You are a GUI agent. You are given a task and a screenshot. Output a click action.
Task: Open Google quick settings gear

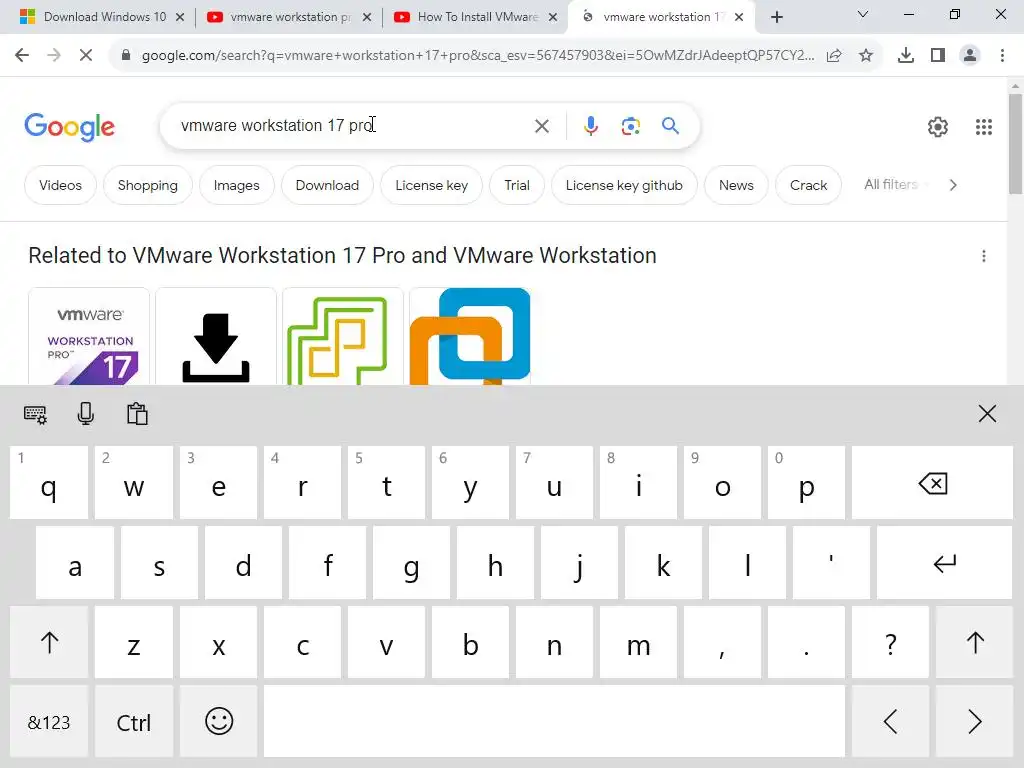tap(938, 127)
